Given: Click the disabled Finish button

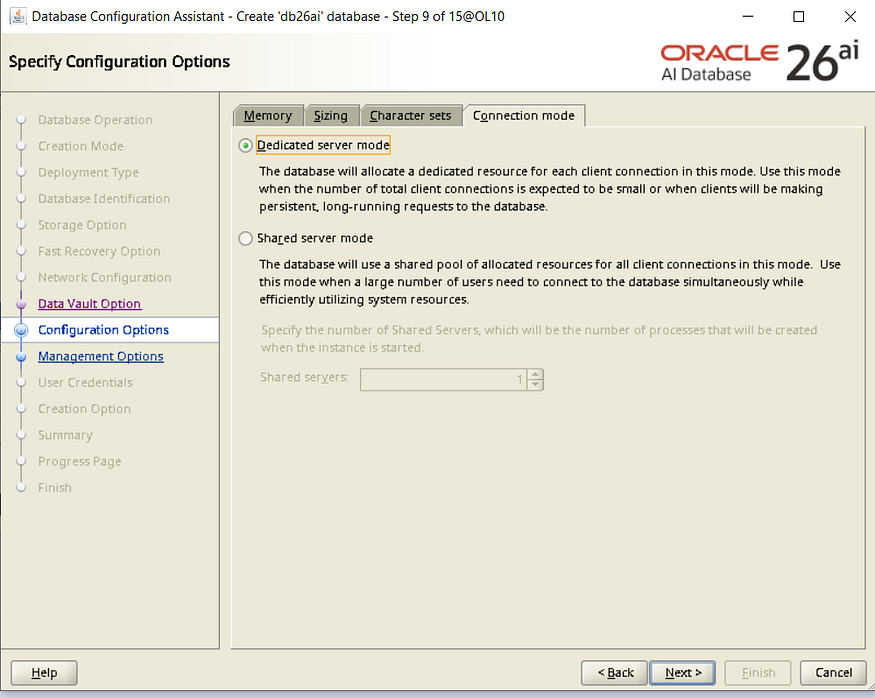Looking at the screenshot, I should click(758, 673).
